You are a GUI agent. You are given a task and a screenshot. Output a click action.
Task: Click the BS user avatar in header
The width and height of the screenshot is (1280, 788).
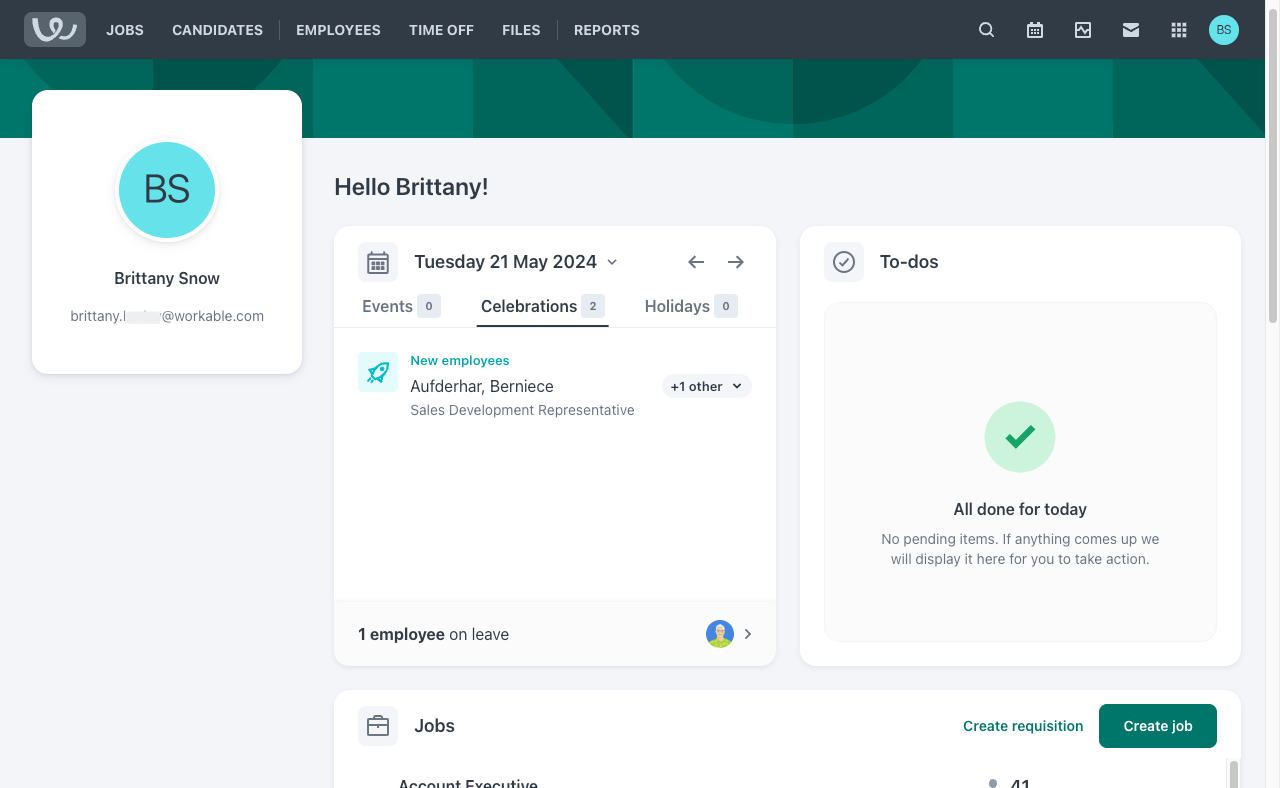pyautogui.click(x=1224, y=30)
